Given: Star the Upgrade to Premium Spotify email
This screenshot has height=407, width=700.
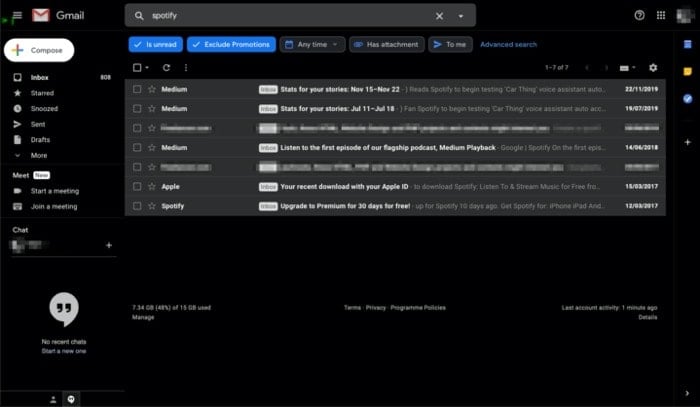Looking at the screenshot, I should pos(152,206).
